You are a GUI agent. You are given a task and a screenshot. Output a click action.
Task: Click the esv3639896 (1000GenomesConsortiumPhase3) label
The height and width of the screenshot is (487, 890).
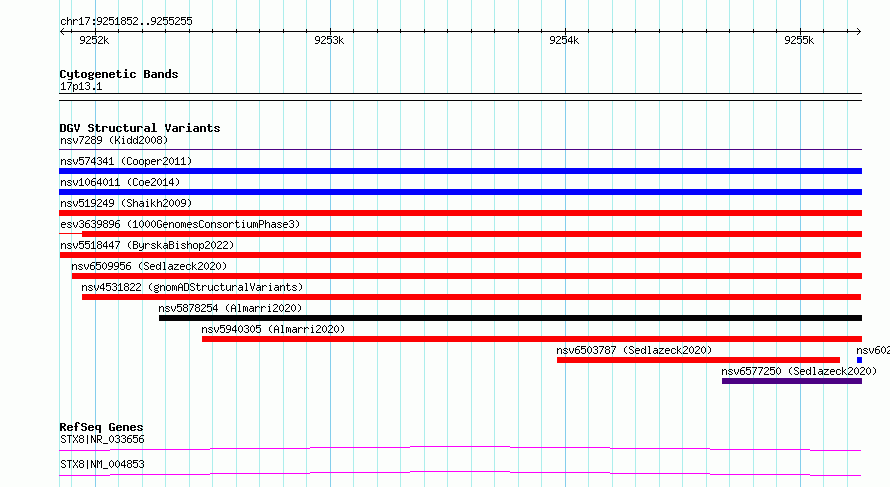tap(180, 224)
